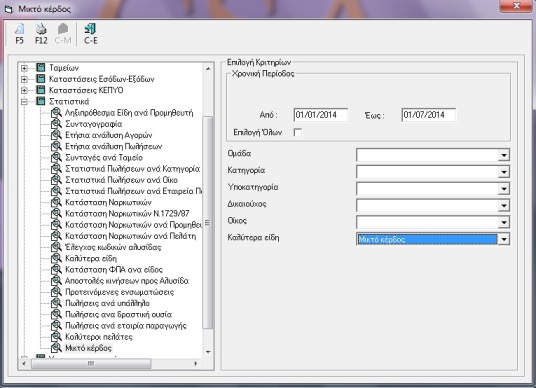
Task: Click the icon beside Καλύτεροι πελάτες
Action: coord(56,337)
